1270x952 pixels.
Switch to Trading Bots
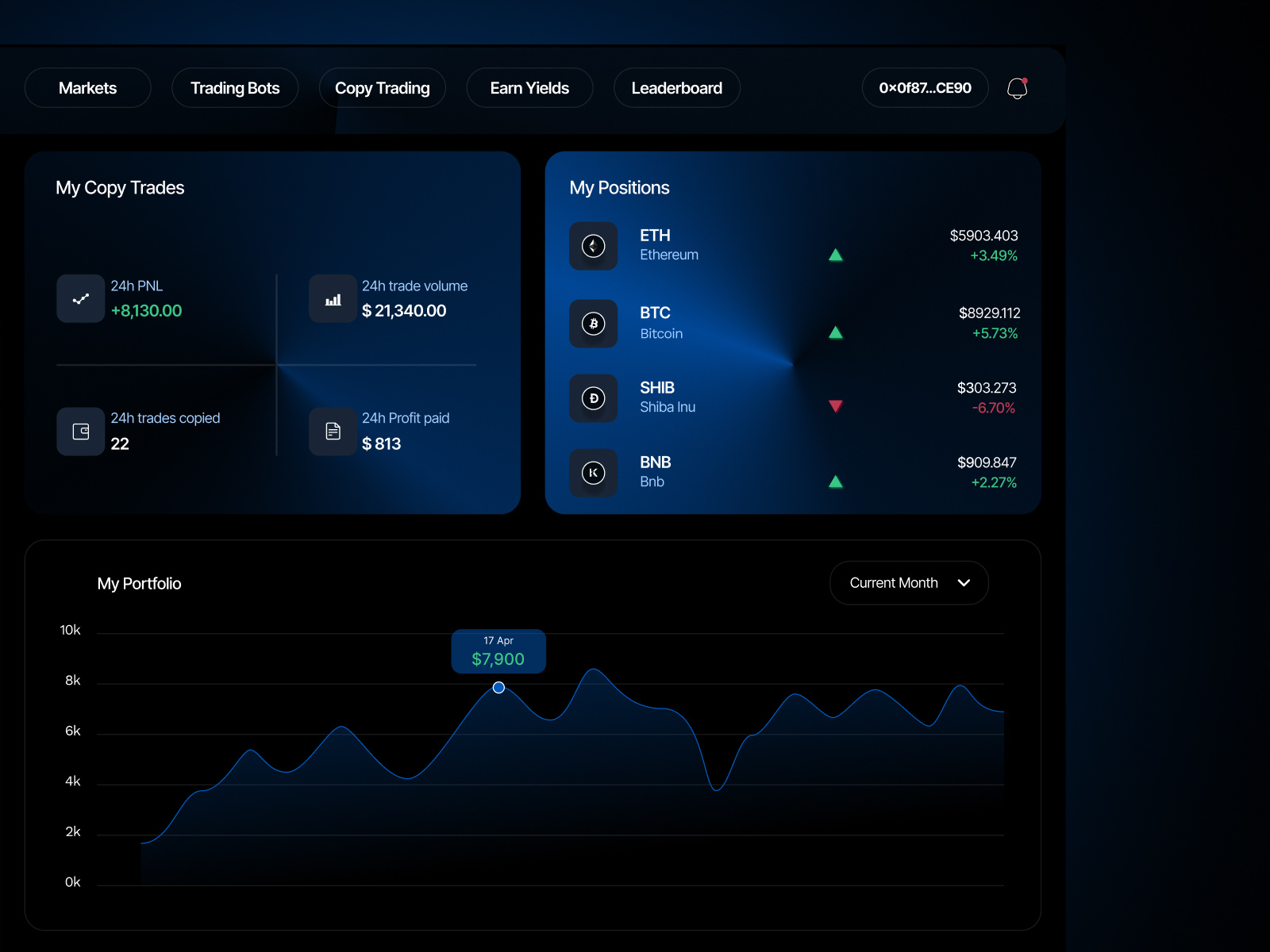click(x=235, y=88)
